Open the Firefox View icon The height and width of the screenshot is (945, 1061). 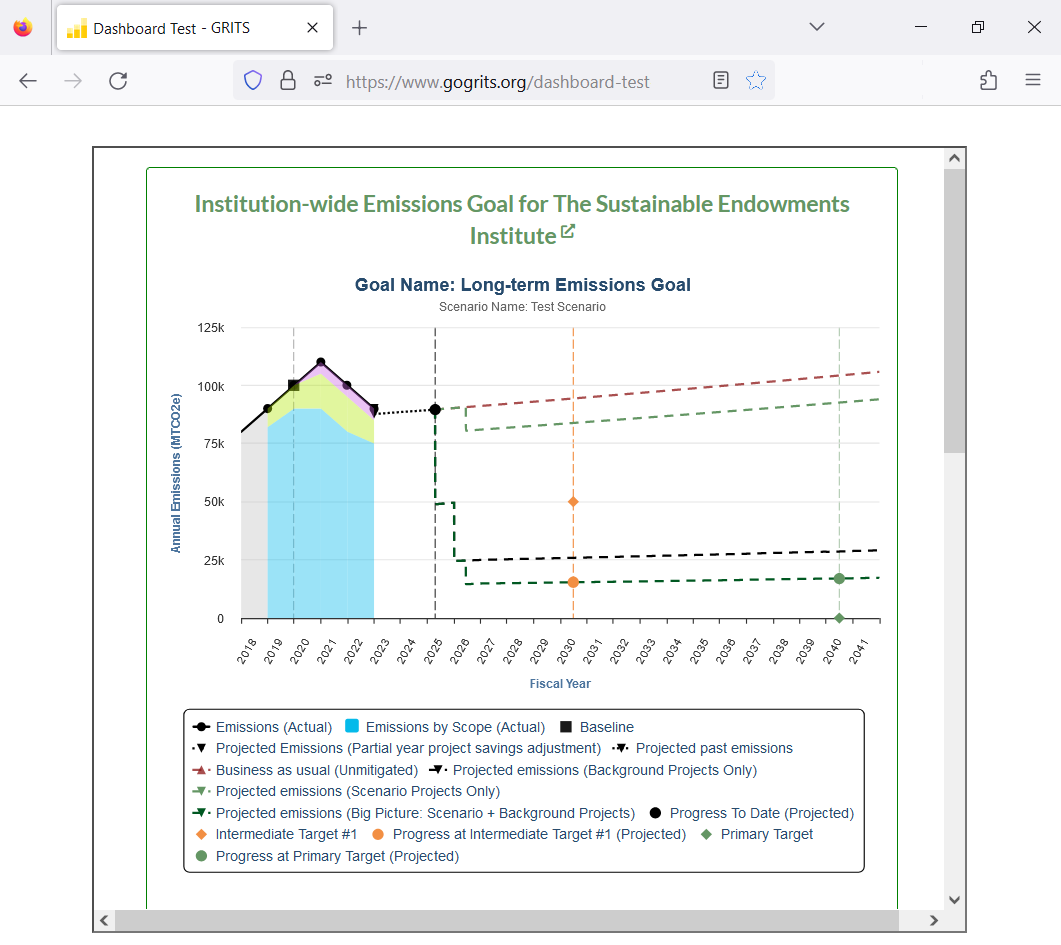click(x=23, y=28)
